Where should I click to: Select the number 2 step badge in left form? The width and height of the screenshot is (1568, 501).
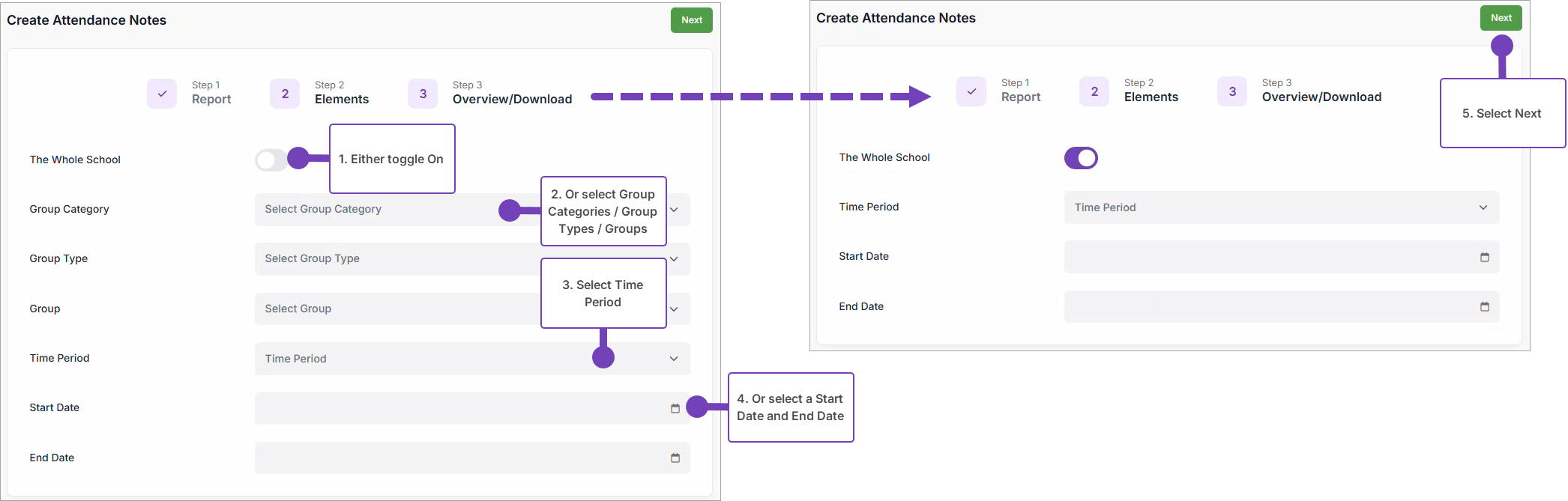(x=285, y=94)
